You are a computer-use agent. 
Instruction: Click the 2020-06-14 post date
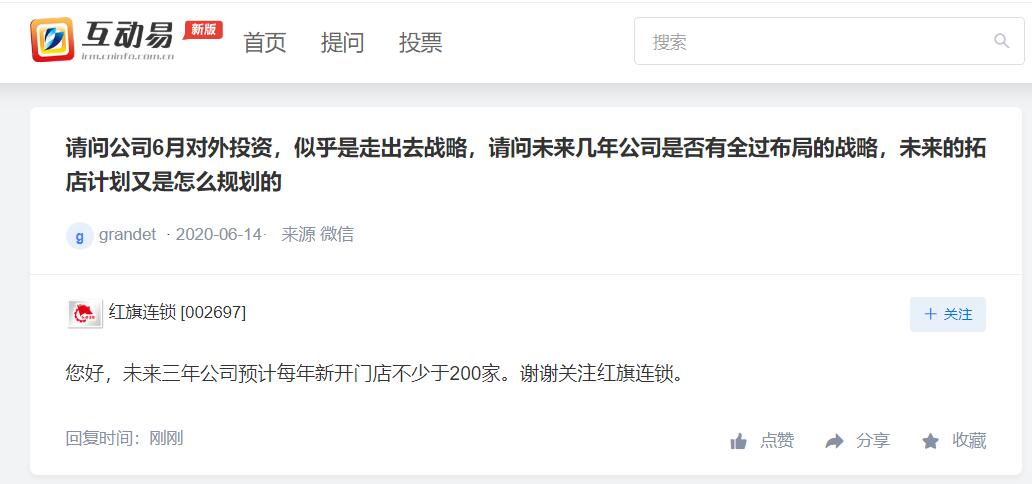click(219, 234)
